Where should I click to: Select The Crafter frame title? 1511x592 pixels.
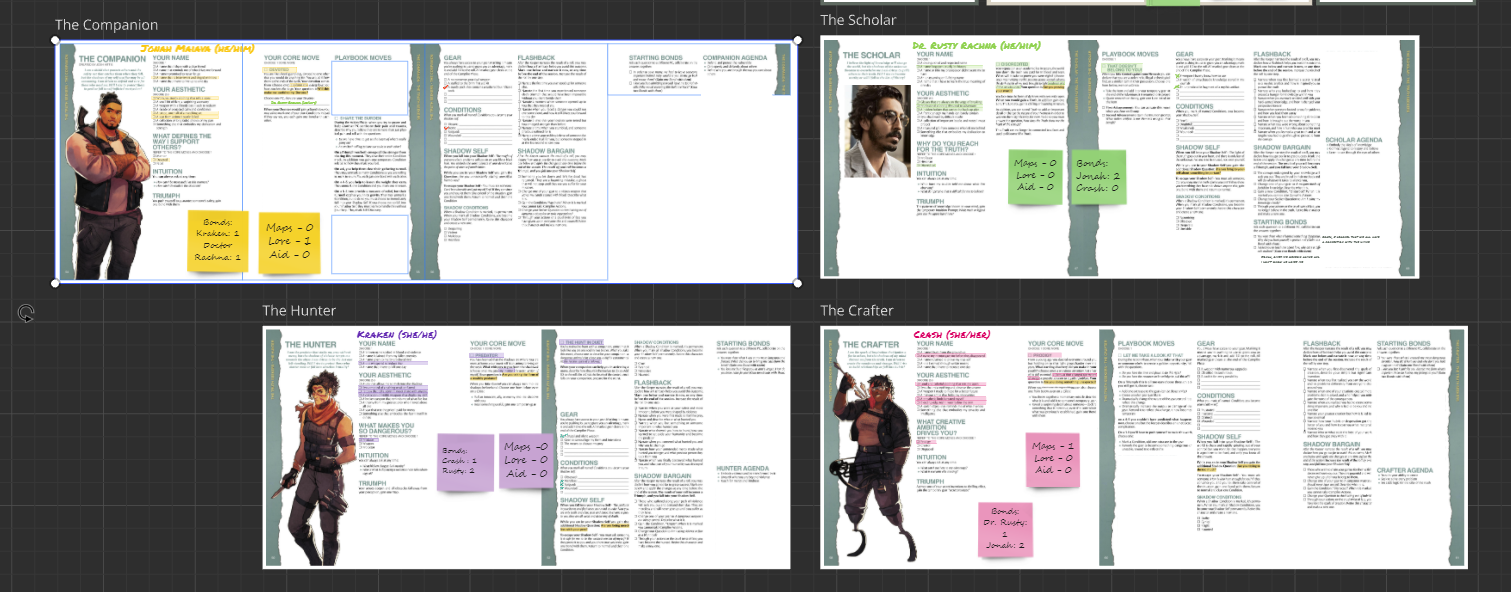click(859, 311)
